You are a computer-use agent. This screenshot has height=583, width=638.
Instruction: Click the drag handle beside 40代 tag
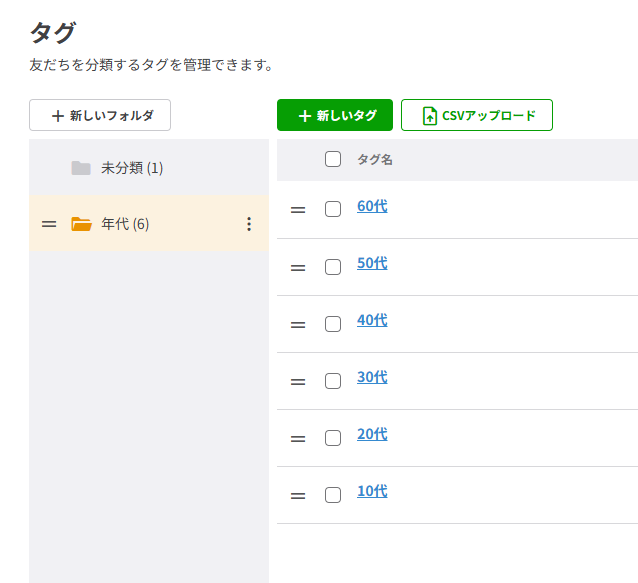[x=298, y=324]
